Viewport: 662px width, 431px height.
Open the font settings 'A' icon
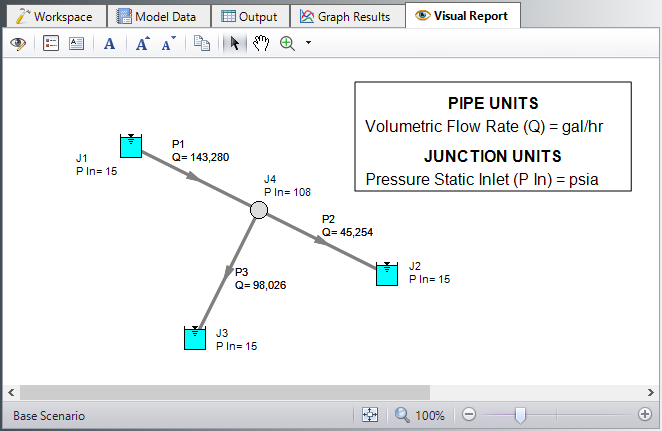(x=110, y=44)
